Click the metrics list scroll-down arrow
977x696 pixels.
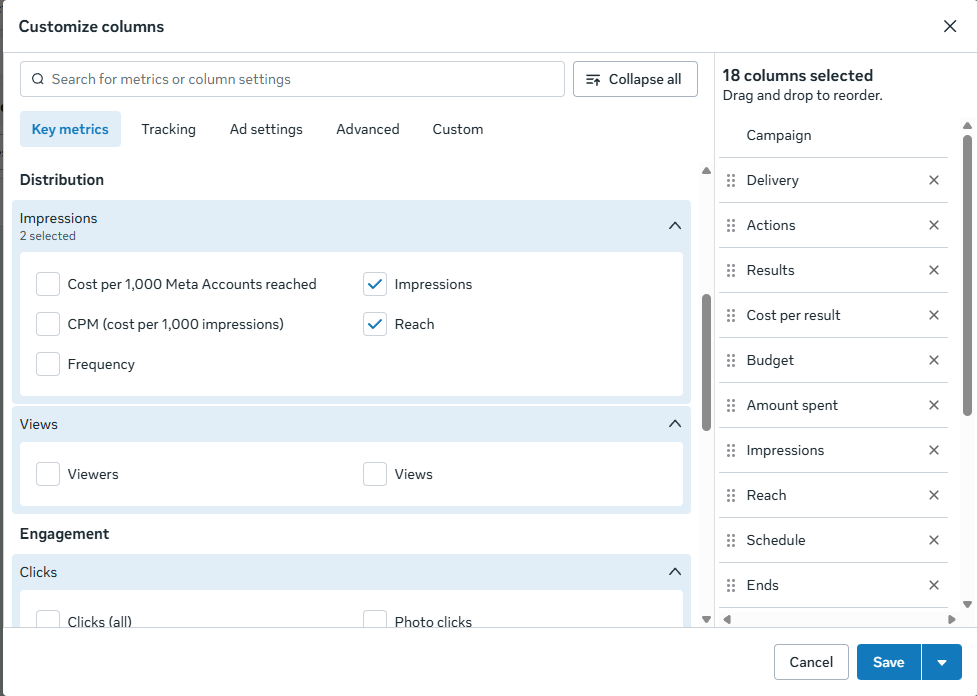pyautogui.click(x=706, y=619)
